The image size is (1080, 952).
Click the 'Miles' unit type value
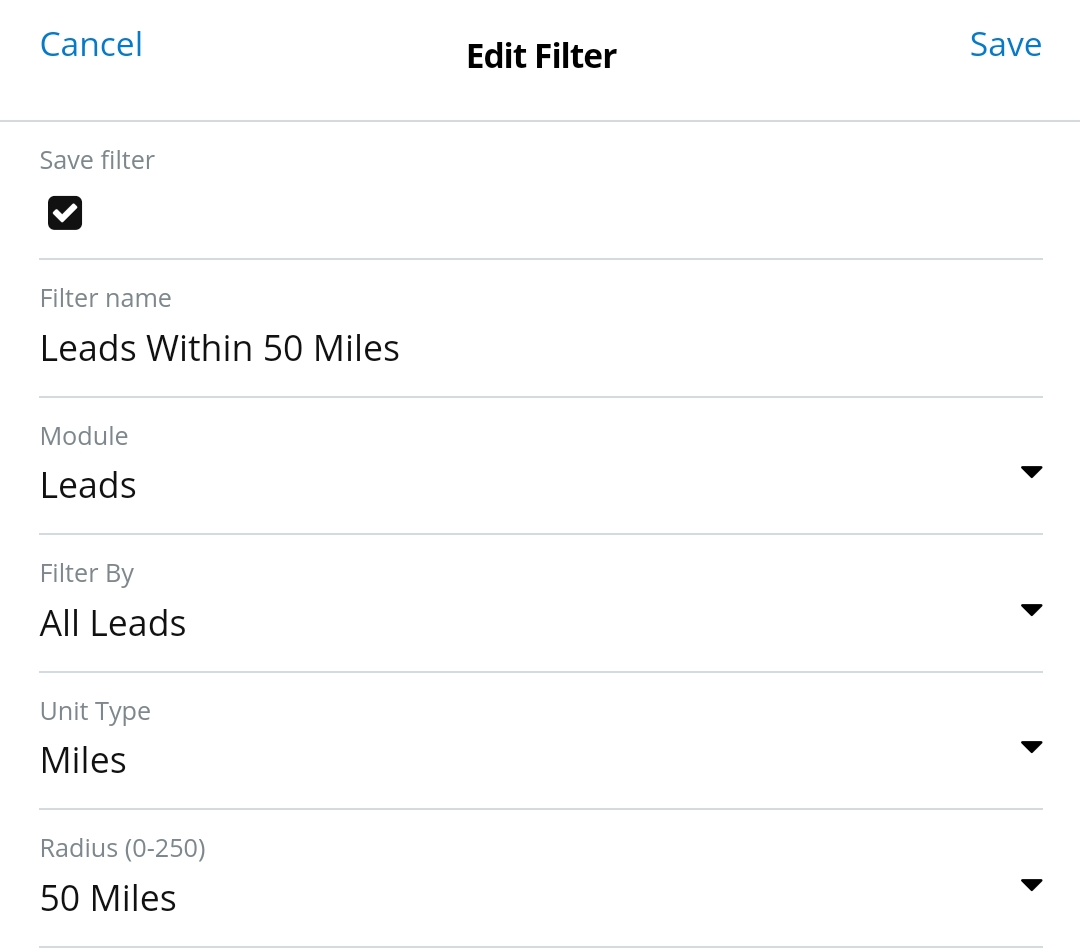pos(83,760)
